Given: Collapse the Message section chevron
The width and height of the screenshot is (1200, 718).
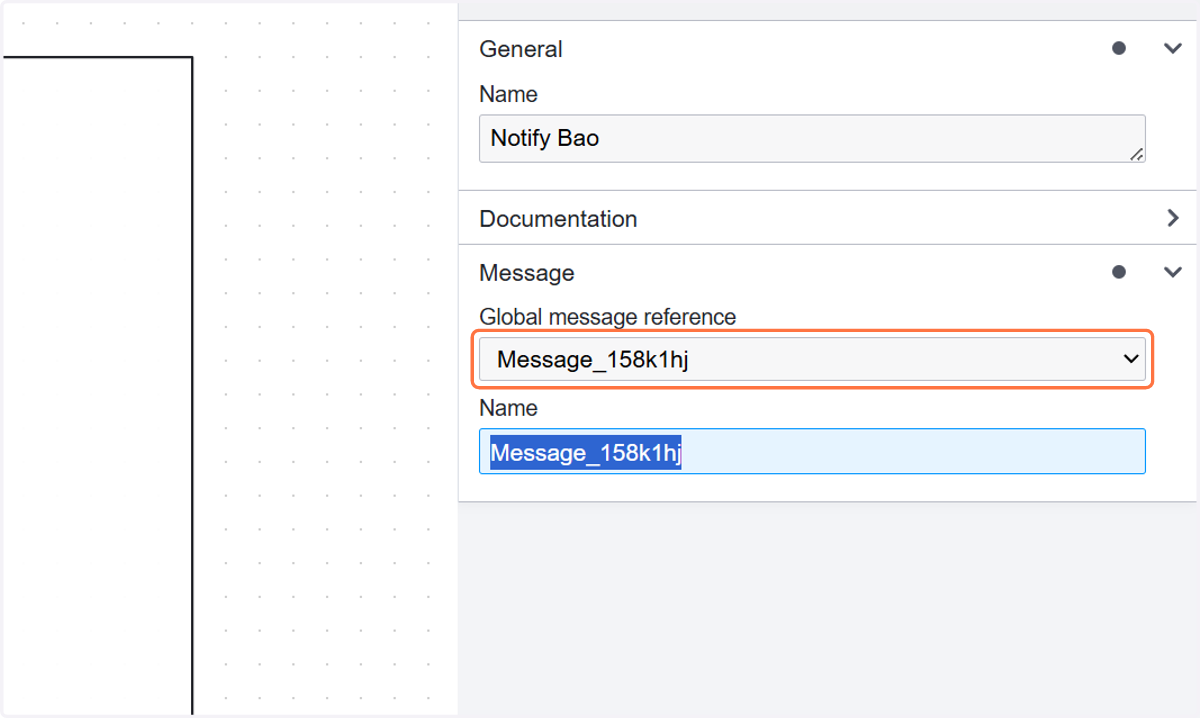Looking at the screenshot, I should click(1173, 272).
